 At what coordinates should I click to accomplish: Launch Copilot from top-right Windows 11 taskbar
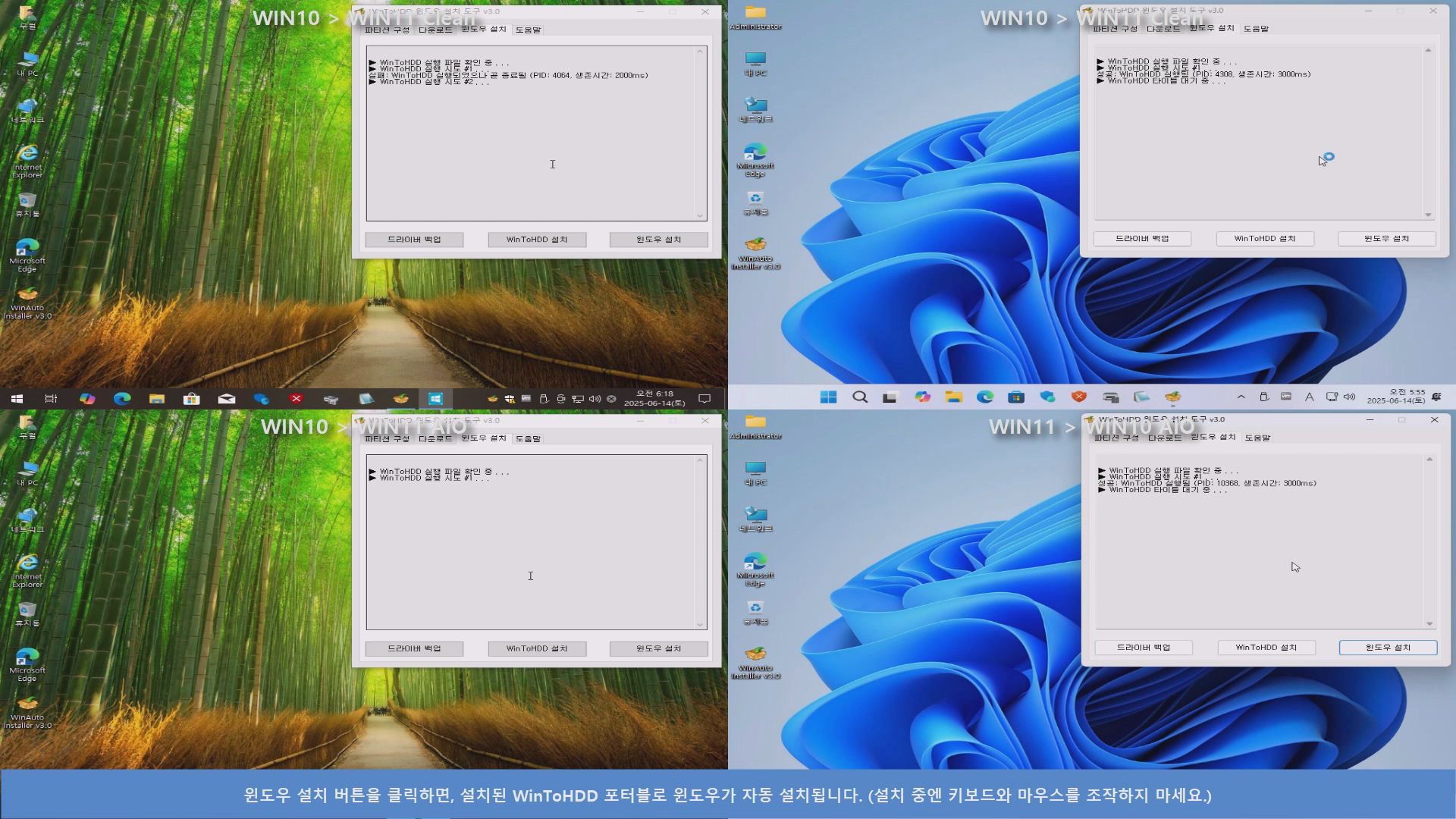pos(922,397)
